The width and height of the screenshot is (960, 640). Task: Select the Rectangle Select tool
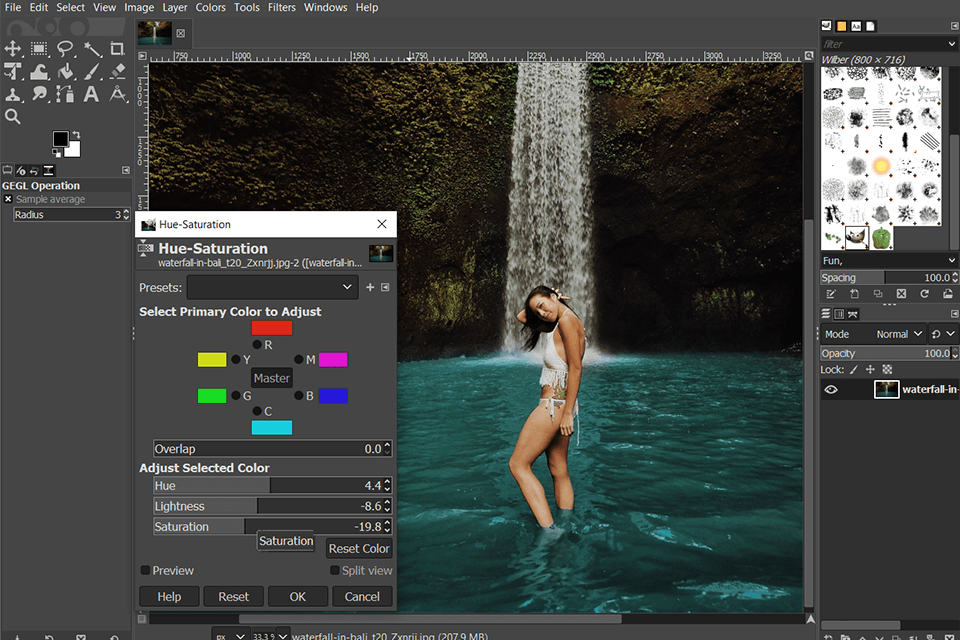coord(39,48)
